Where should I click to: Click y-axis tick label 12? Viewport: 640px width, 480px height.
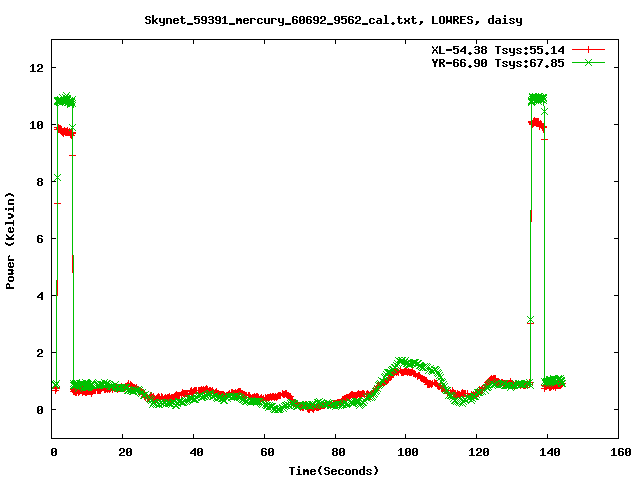coord(36,68)
